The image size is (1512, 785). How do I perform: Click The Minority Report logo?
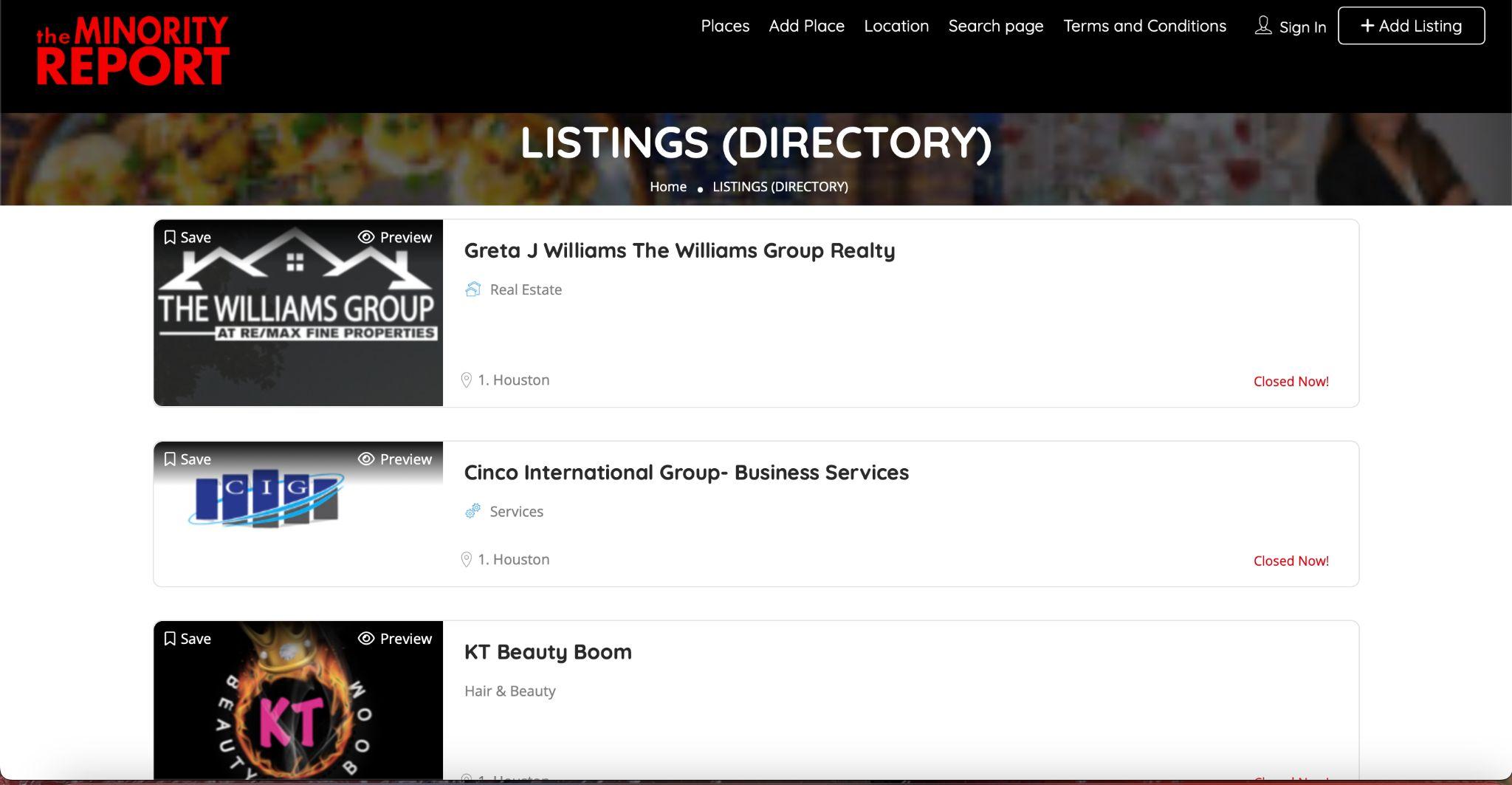tap(133, 51)
